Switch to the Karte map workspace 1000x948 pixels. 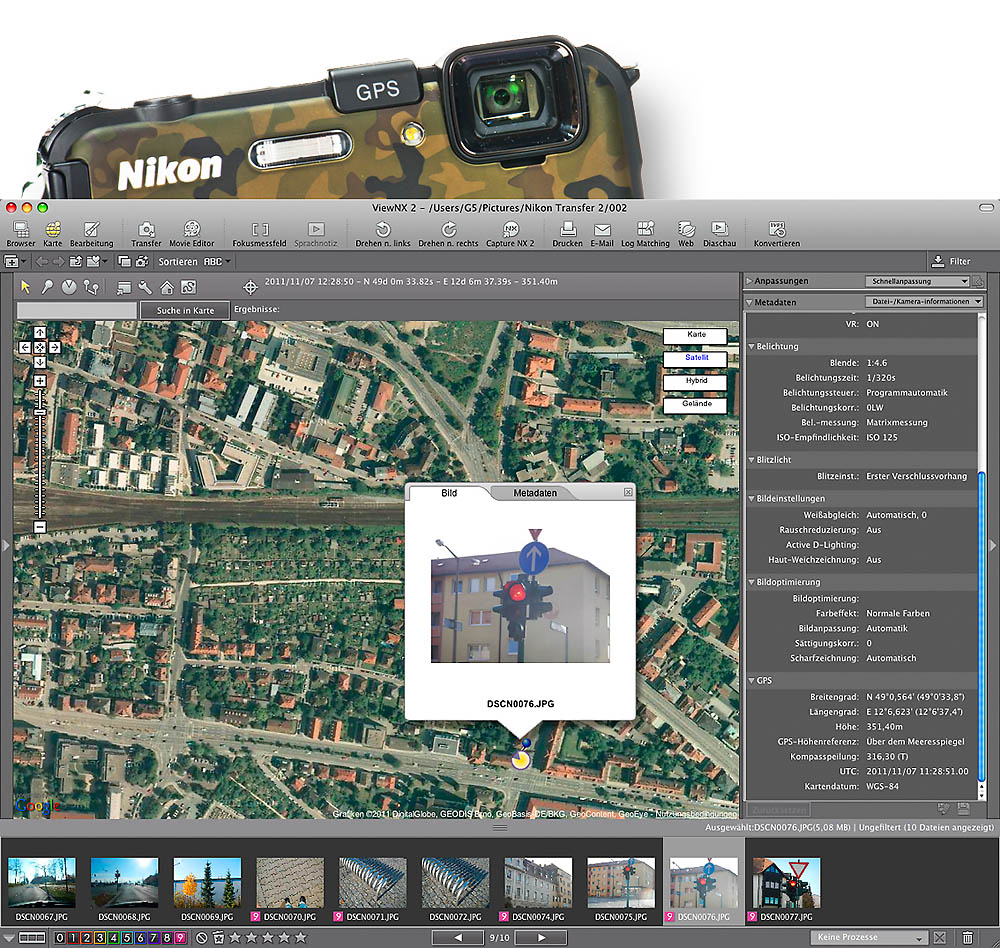tap(53, 233)
